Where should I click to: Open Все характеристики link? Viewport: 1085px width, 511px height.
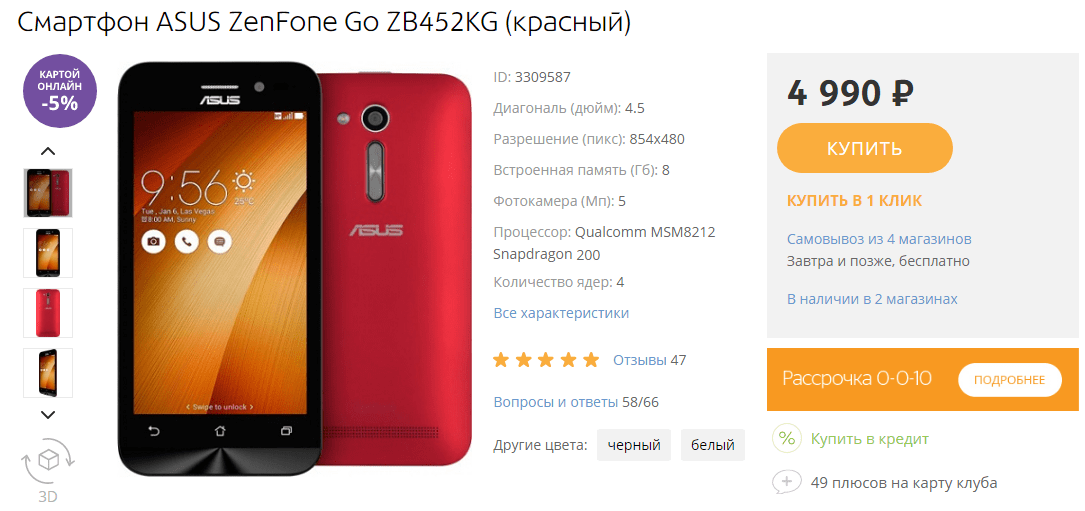coord(561,313)
